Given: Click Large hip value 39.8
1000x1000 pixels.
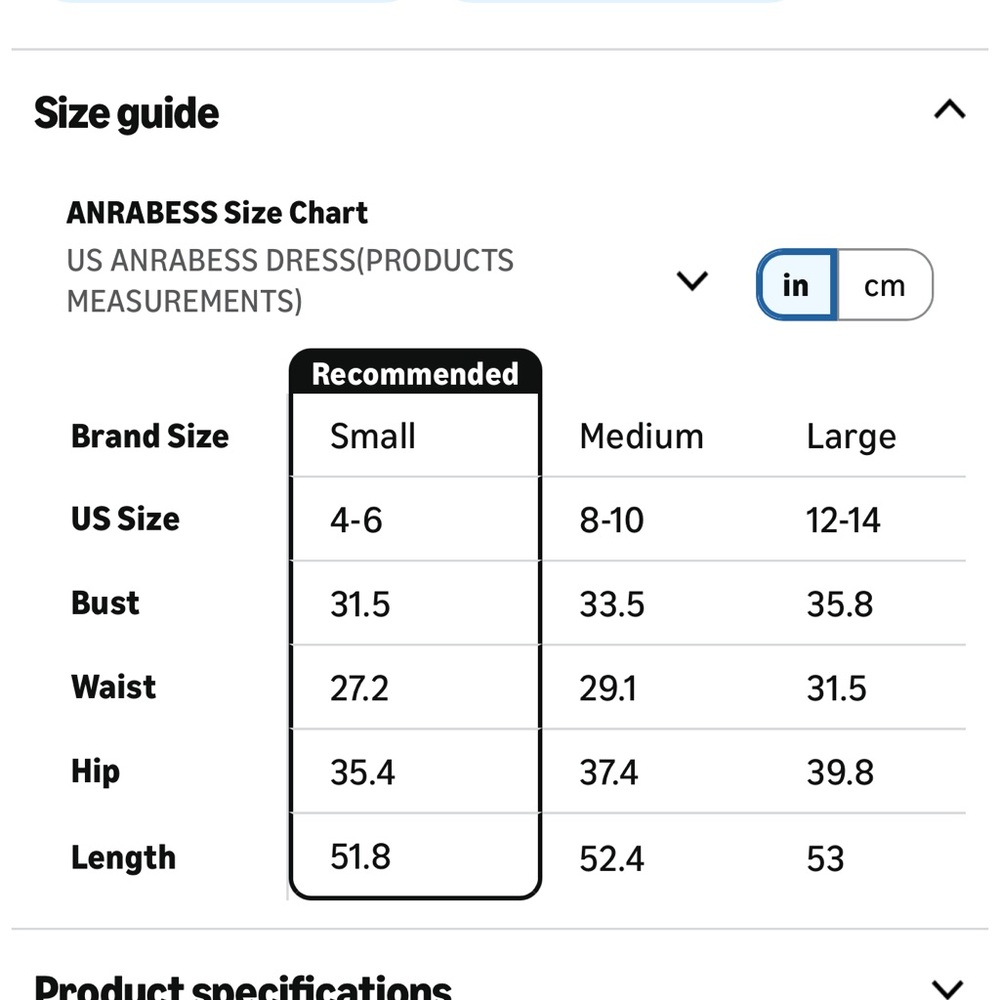Looking at the screenshot, I should (840, 773).
